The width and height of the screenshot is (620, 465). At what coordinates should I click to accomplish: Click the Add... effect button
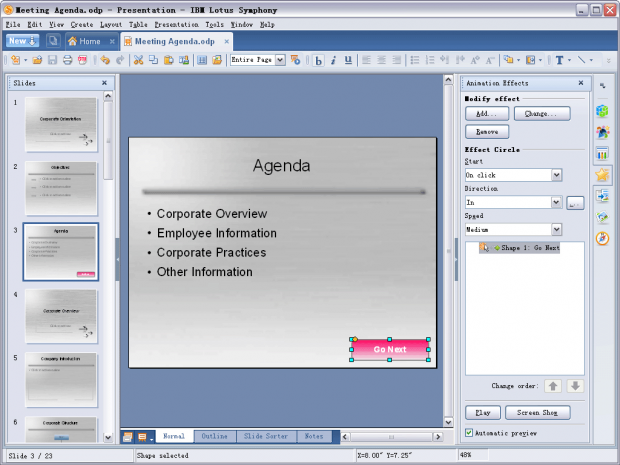[486, 114]
